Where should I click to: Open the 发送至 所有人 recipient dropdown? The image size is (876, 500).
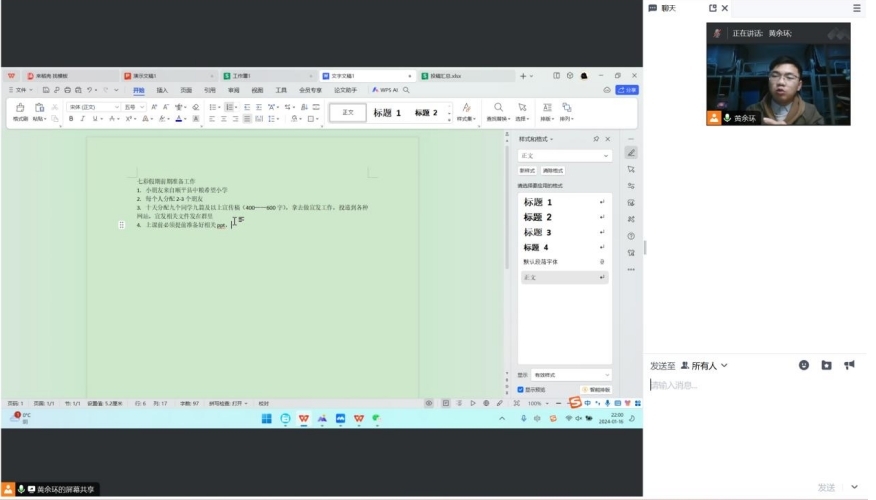tap(703, 366)
